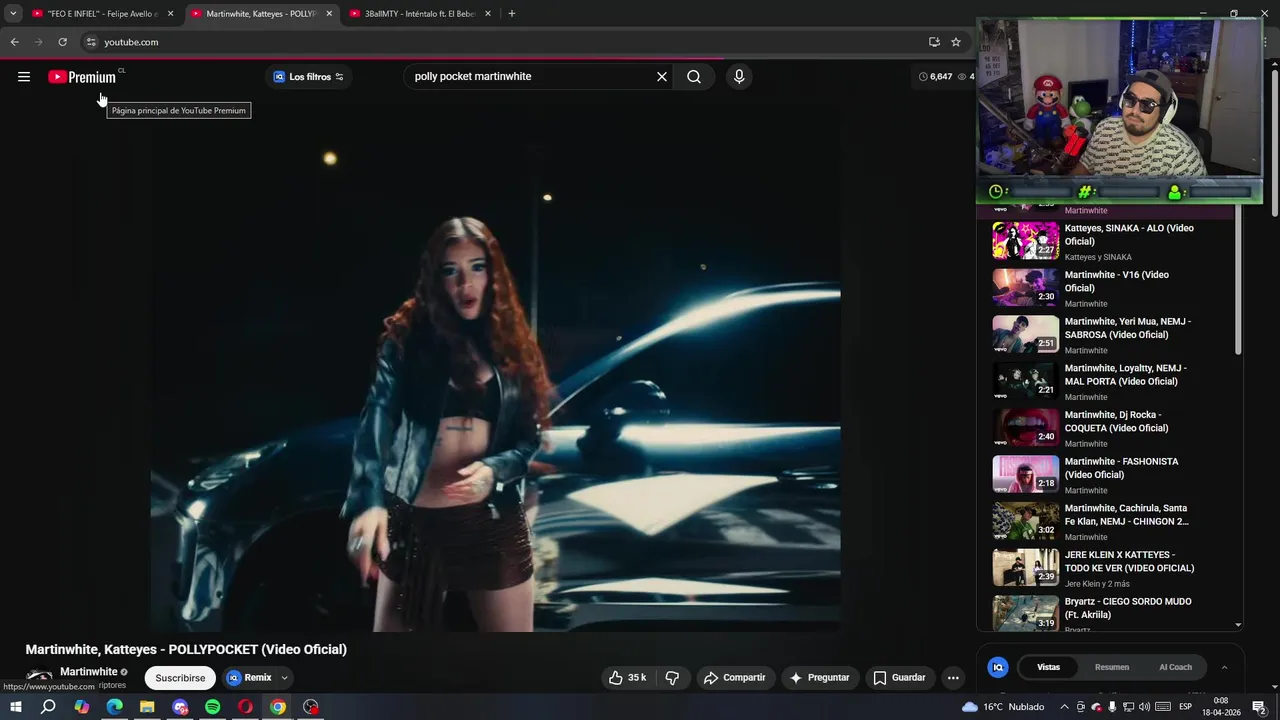The width and height of the screenshot is (1280, 720).
Task: Save the video with Guardar
Action: tap(900, 678)
